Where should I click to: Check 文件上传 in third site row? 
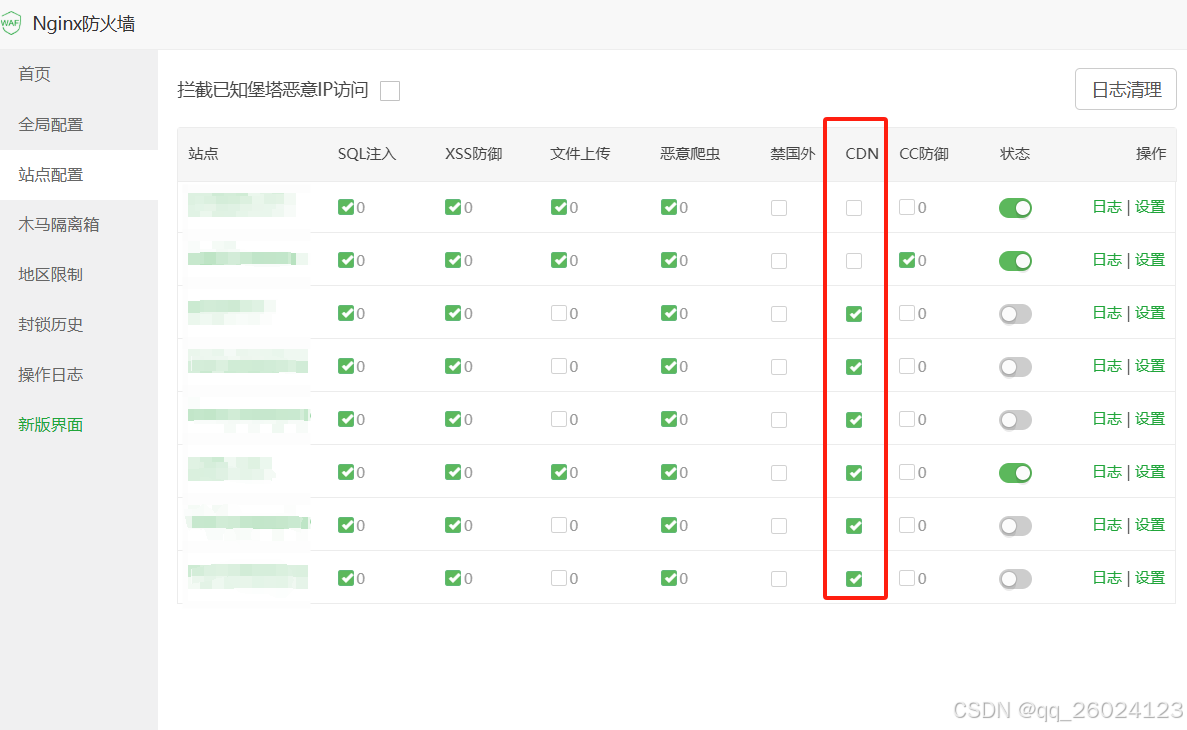(x=559, y=313)
